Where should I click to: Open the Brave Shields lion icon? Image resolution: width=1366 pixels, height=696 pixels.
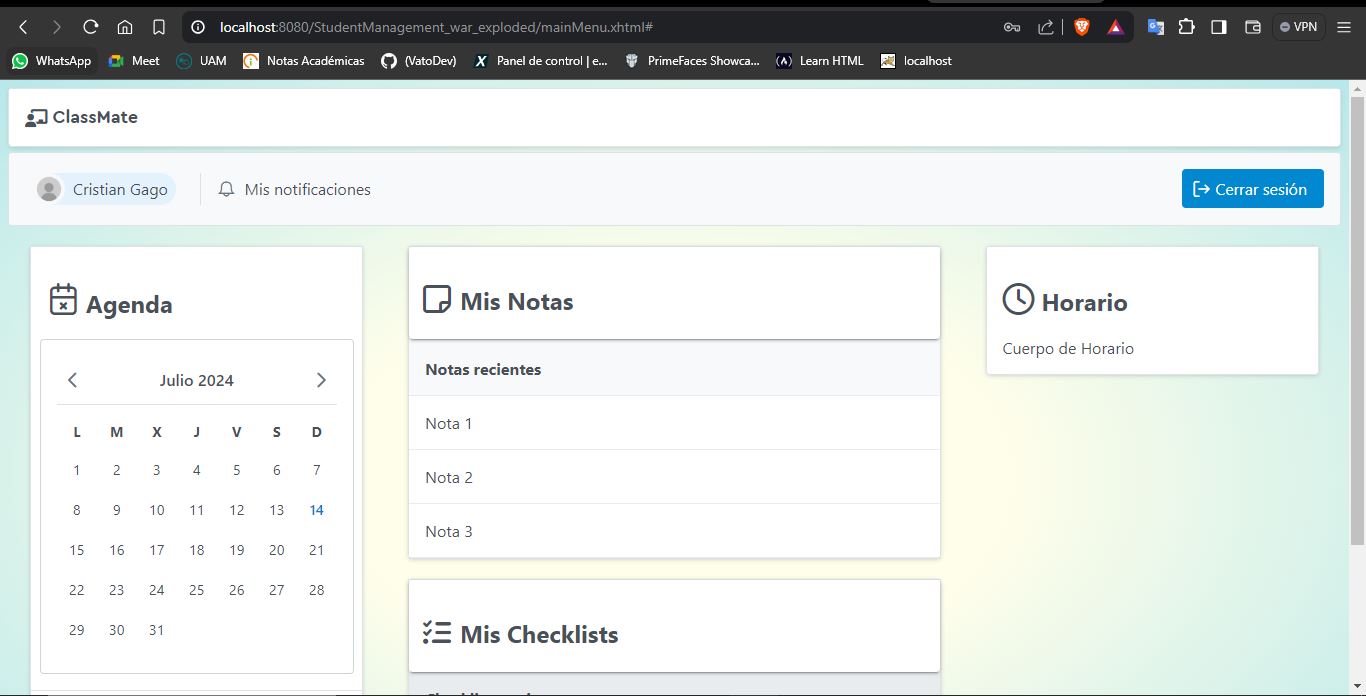point(1081,27)
